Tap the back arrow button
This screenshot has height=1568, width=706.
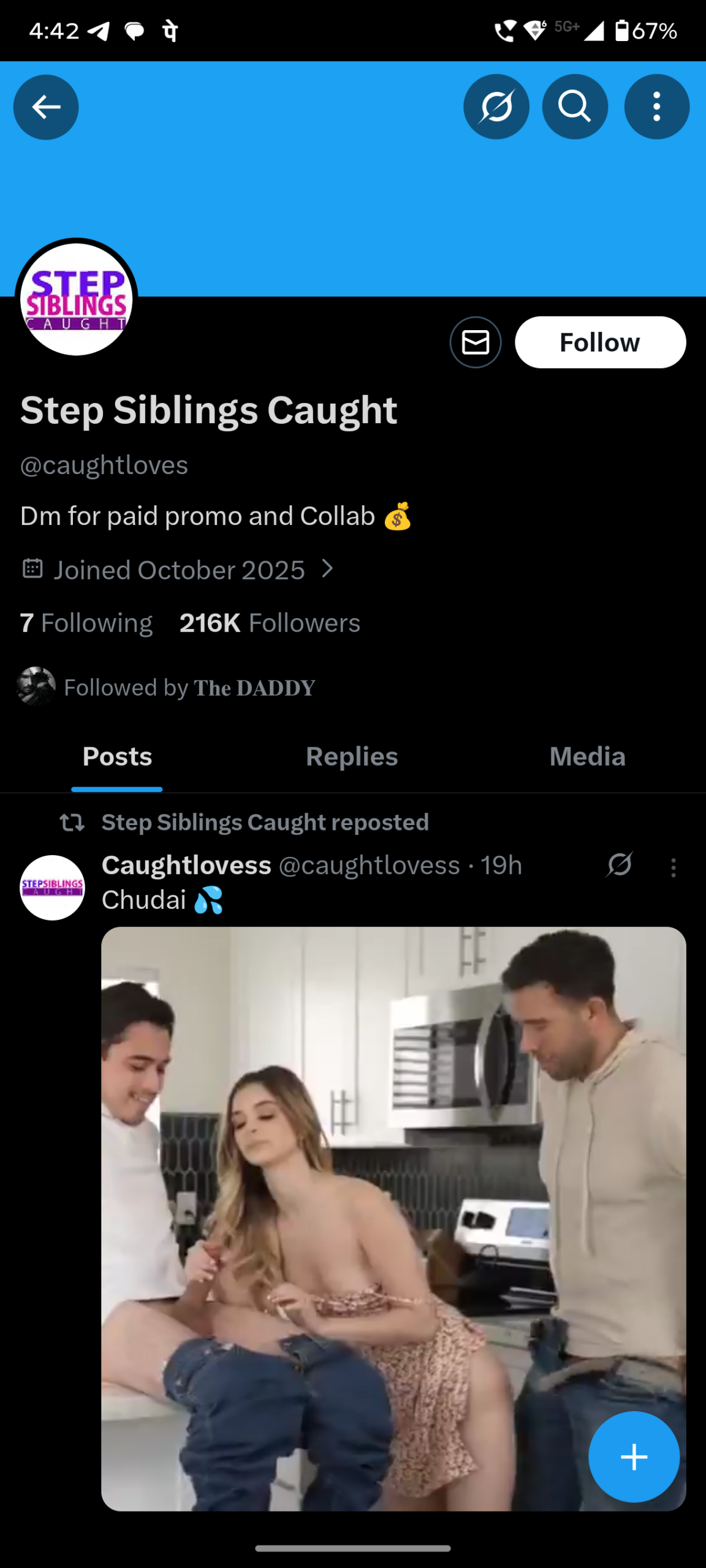click(x=46, y=107)
